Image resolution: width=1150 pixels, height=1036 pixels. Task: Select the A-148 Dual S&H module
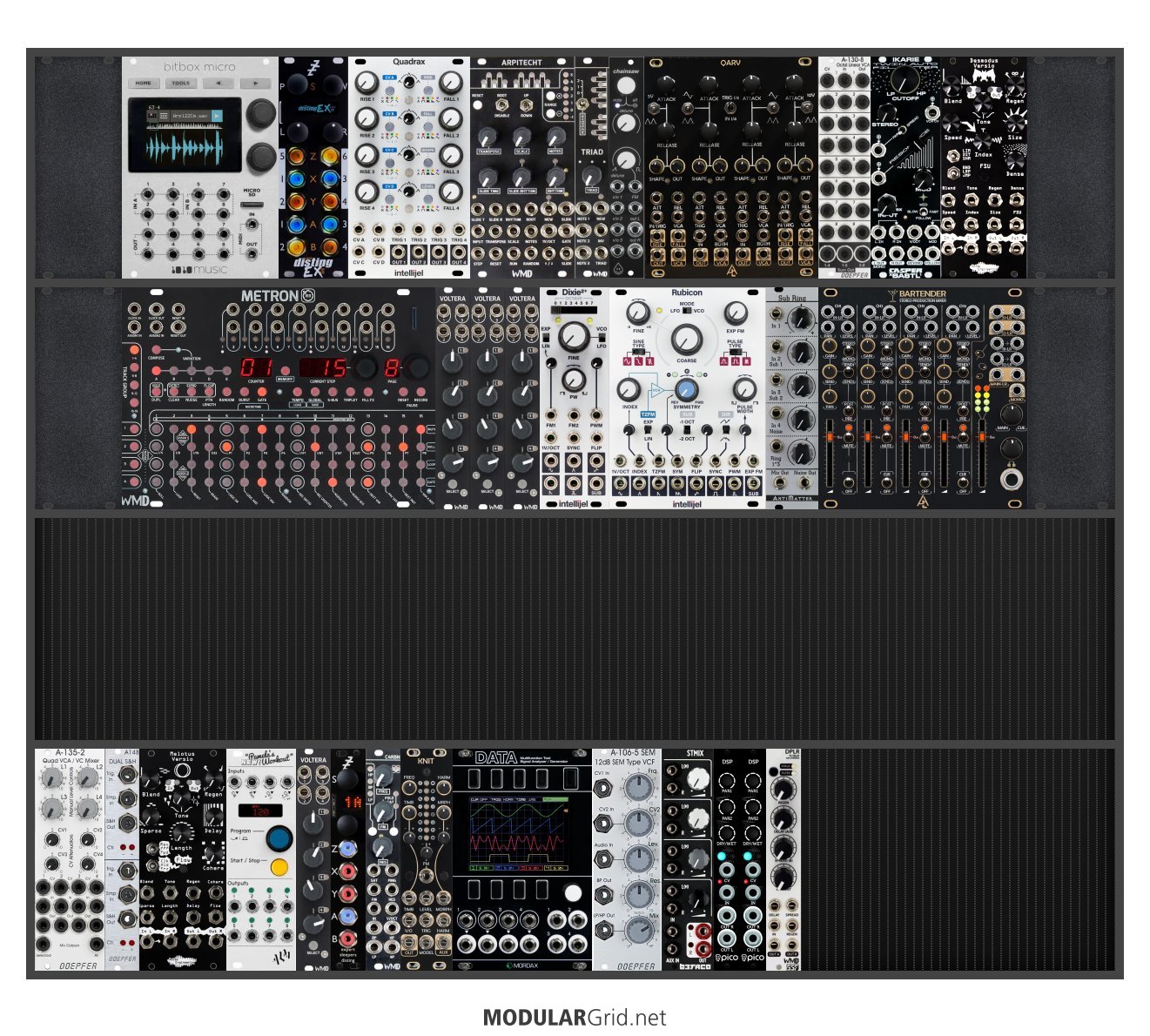point(122,859)
